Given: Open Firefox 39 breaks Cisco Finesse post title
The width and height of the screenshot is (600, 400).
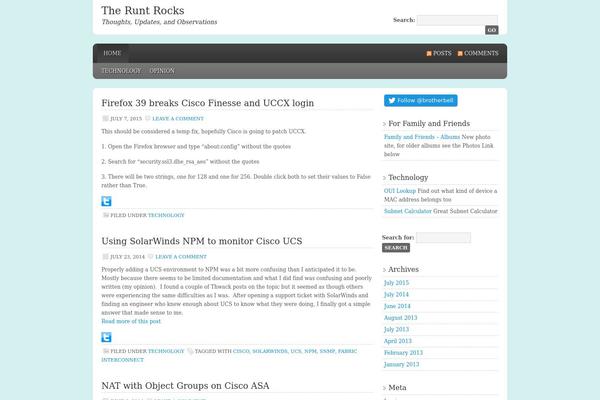Looking at the screenshot, I should (x=207, y=103).
